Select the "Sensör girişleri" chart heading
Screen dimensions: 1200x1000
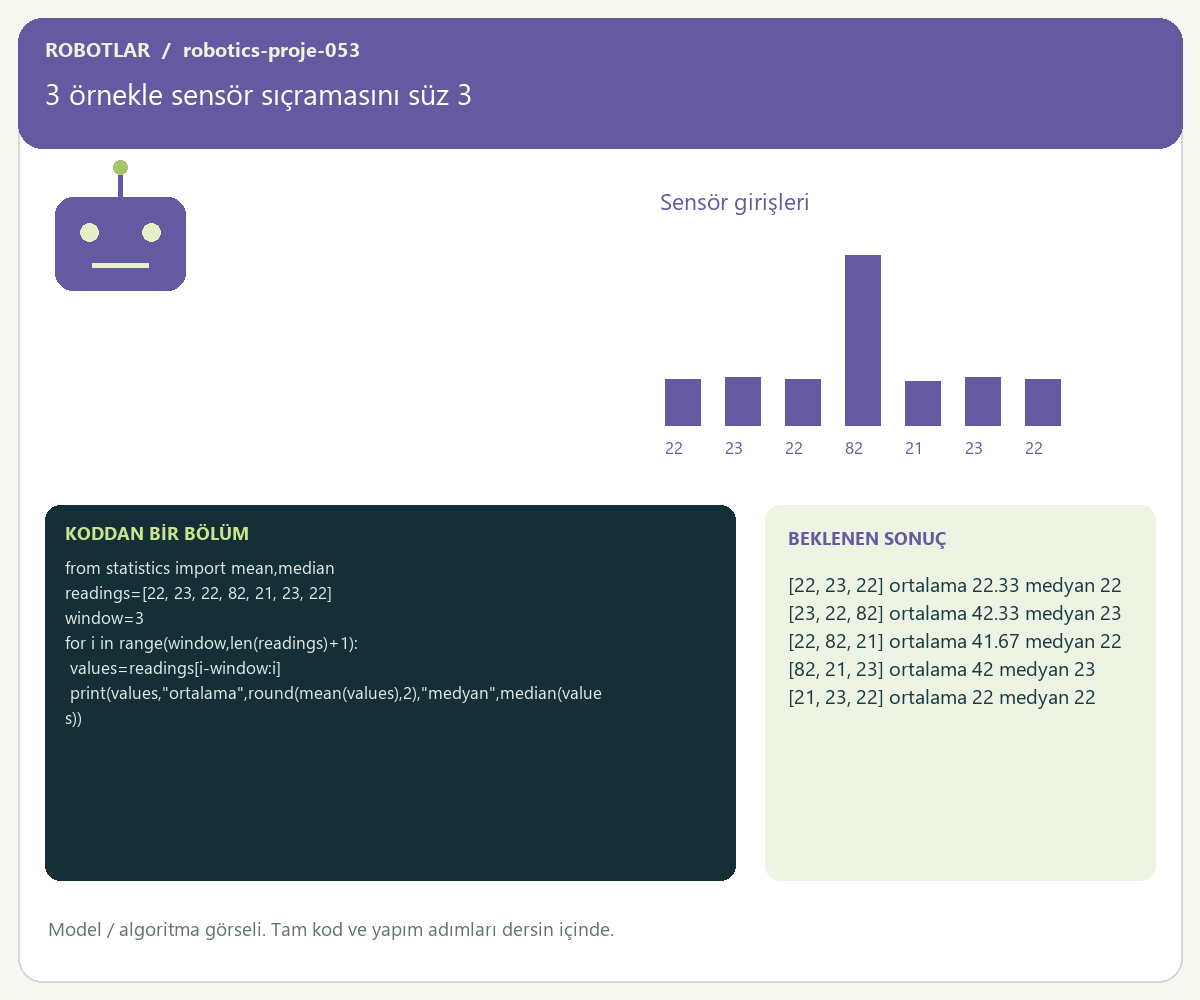[x=734, y=203]
